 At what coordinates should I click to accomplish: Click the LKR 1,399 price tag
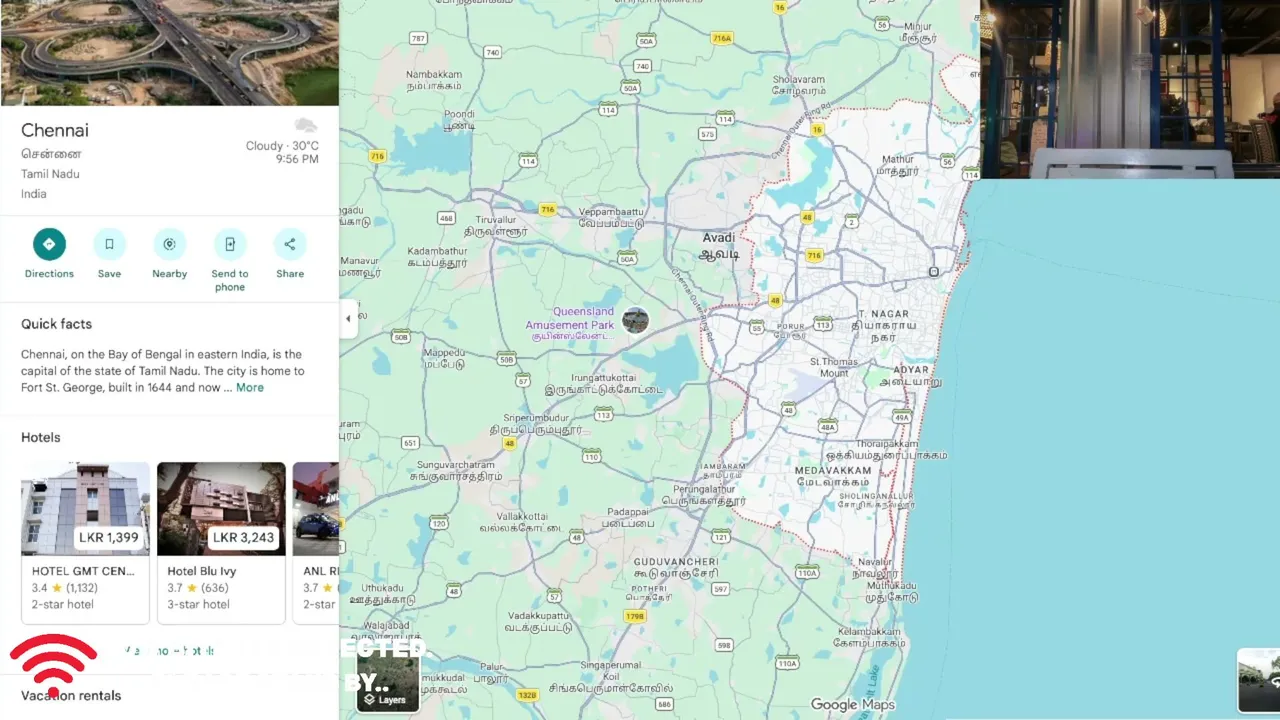[109, 537]
